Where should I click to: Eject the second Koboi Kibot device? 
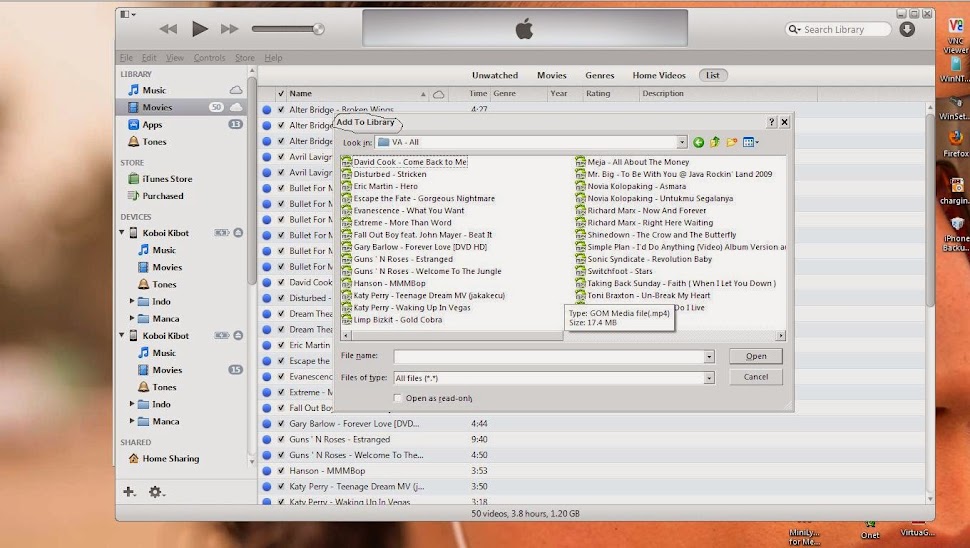(x=238, y=335)
